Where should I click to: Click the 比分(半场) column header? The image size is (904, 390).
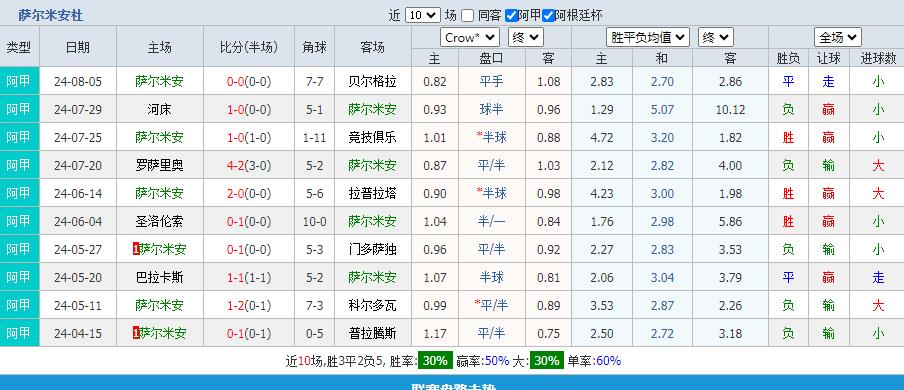click(x=248, y=47)
